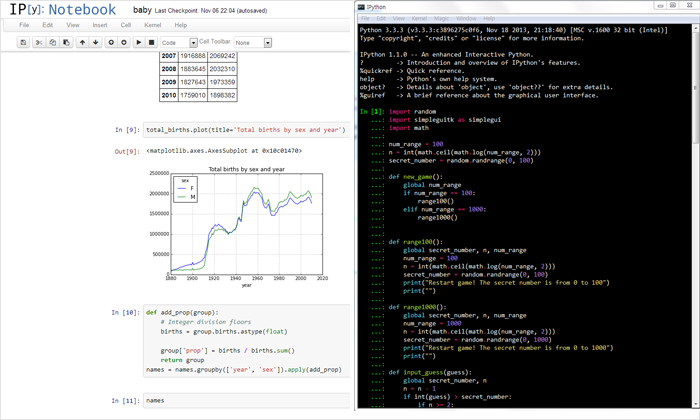This screenshot has width=700, height=420.
Task: Click table cell 1883645
Action: [193, 69]
